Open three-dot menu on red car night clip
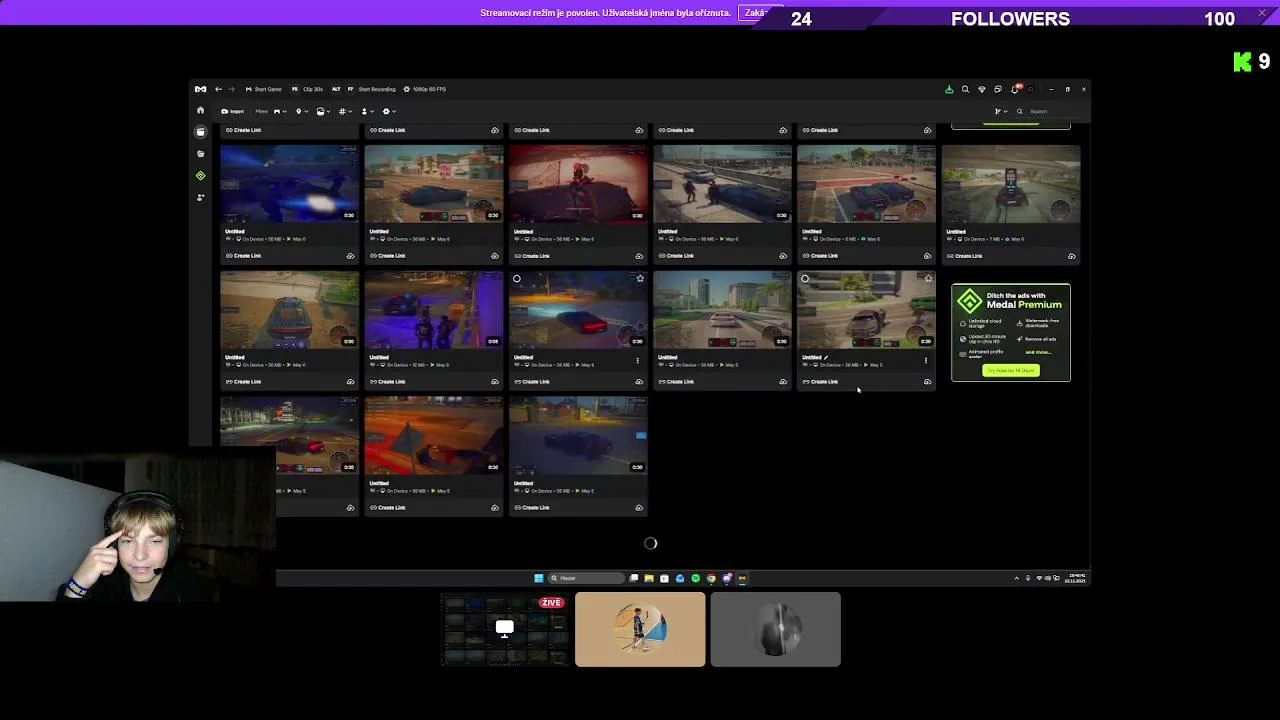Screen dimensions: 1280x720 click(x=638, y=360)
